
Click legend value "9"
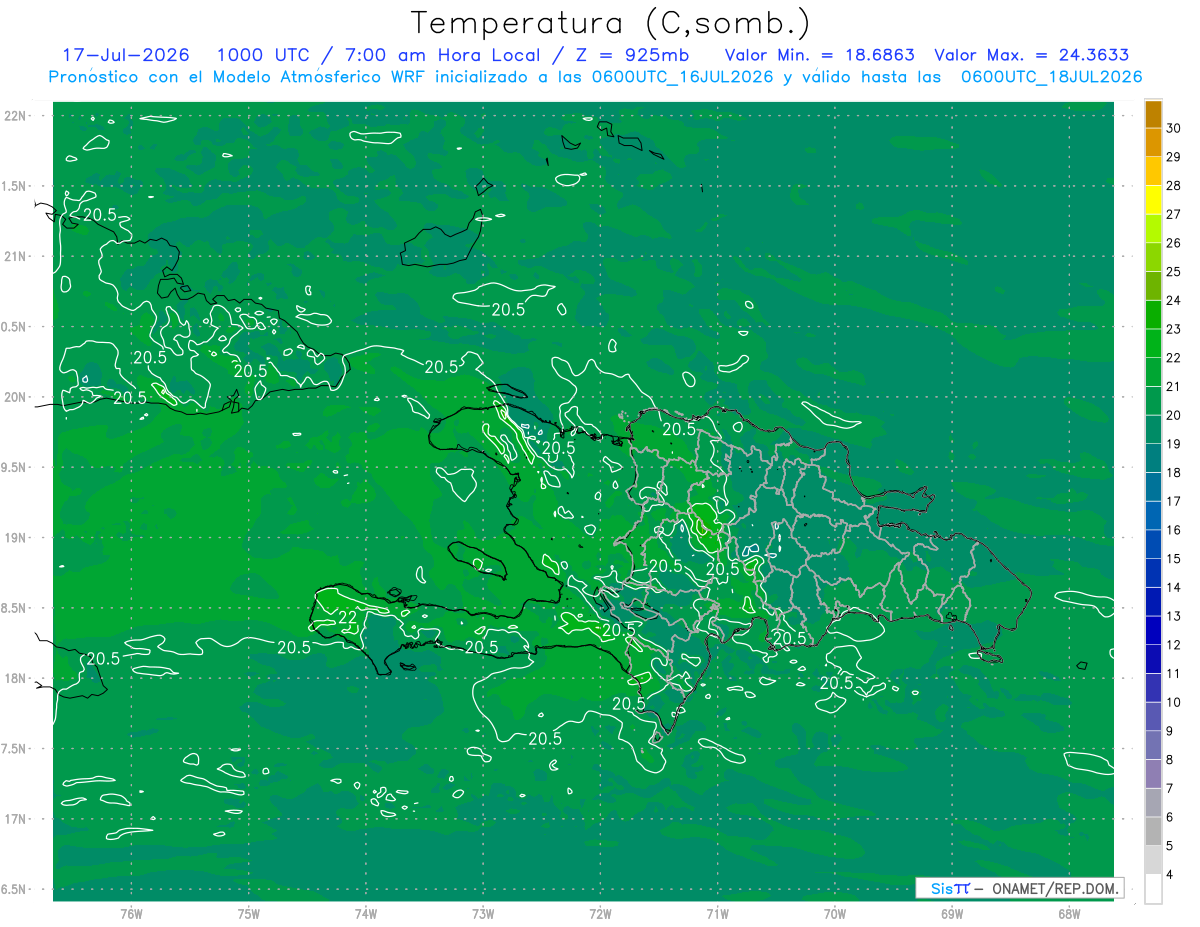coord(1170,731)
